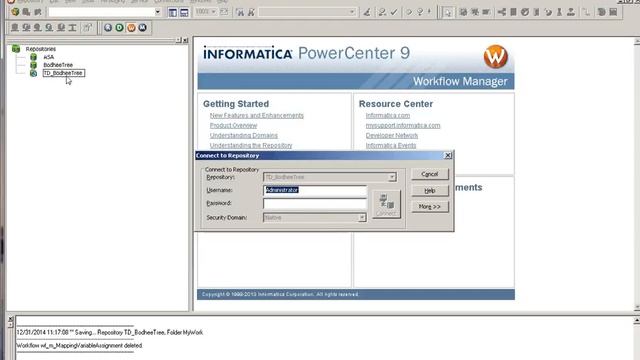Close the Connect to Repository dialog
This screenshot has width=640, height=360.
click(448, 156)
